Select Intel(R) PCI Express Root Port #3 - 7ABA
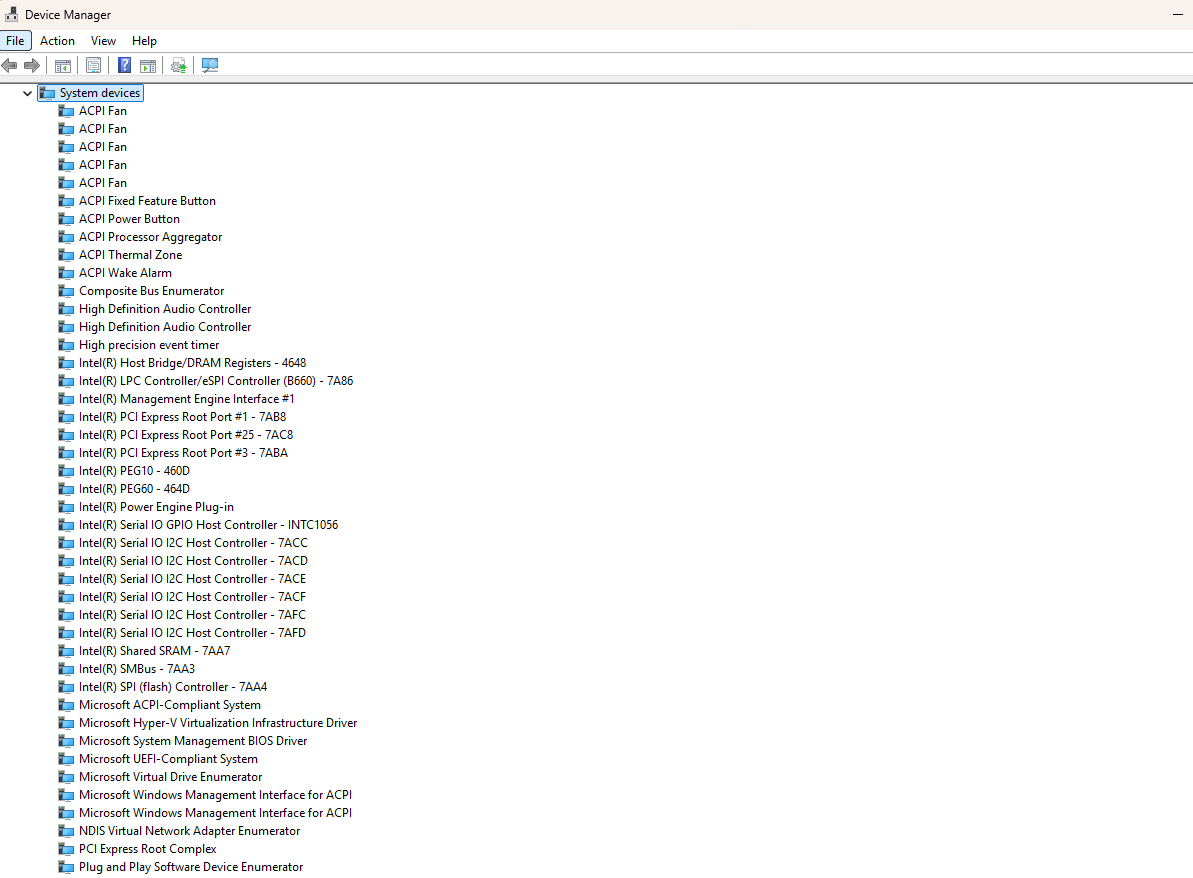 pos(183,453)
